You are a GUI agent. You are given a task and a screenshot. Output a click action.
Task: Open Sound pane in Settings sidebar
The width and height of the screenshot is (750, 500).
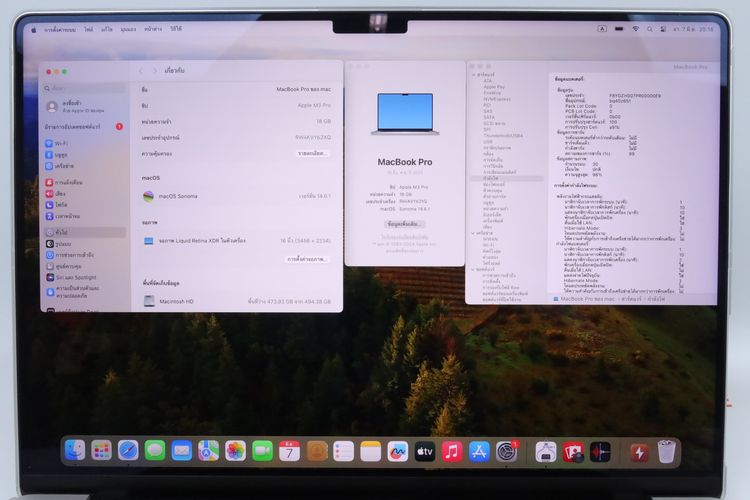click(85, 194)
